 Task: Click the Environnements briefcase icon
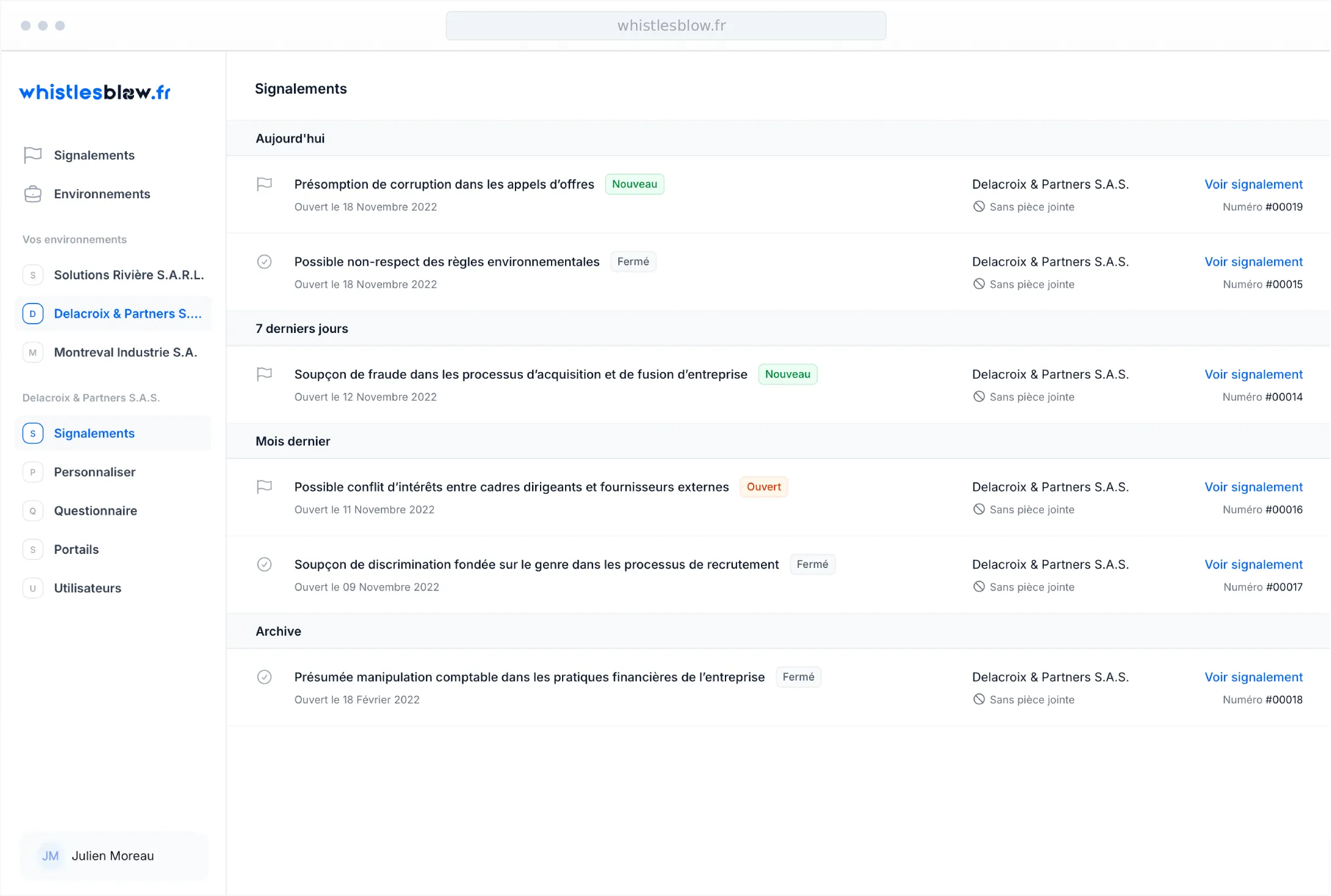[32, 194]
